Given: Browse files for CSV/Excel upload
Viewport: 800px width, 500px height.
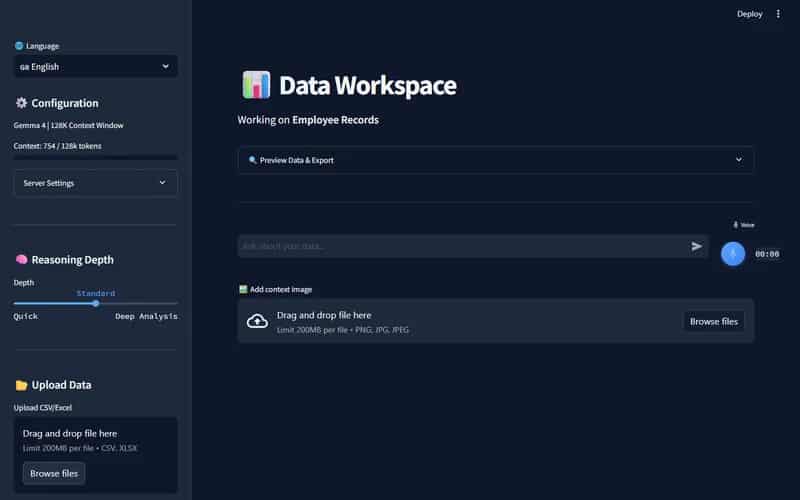Looking at the screenshot, I should (x=54, y=473).
